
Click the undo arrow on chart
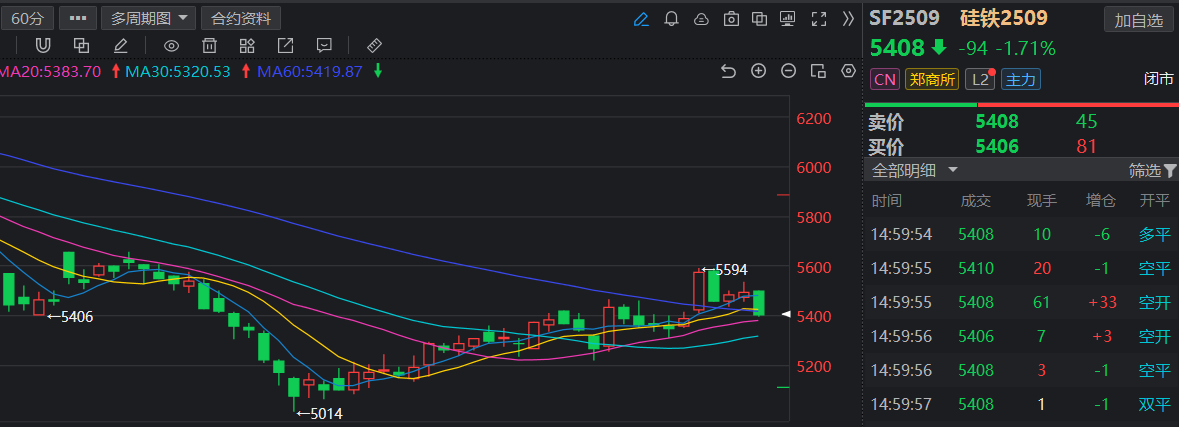pyautogui.click(x=728, y=71)
